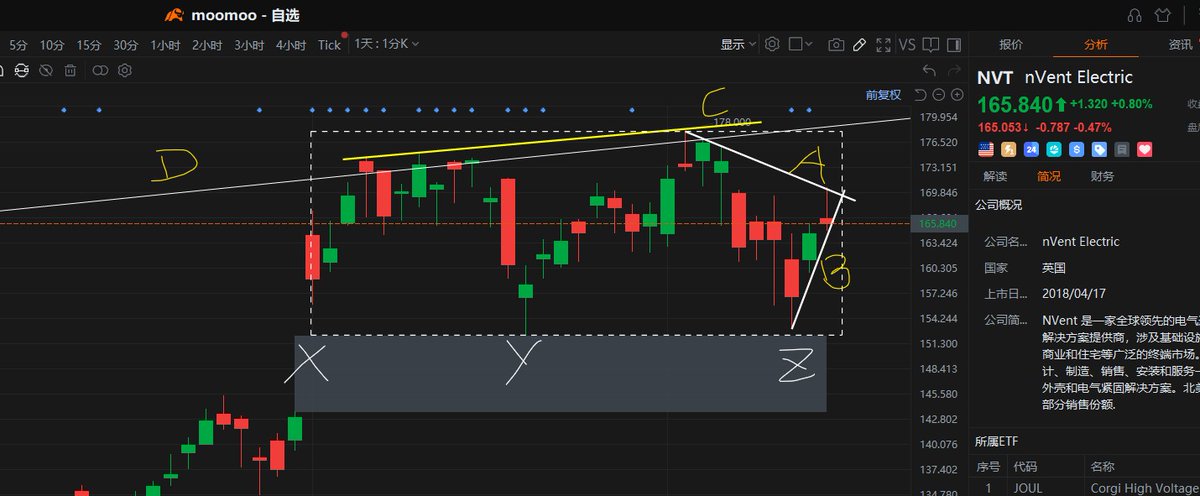Click the 165.840 last price

click(x=1015, y=104)
